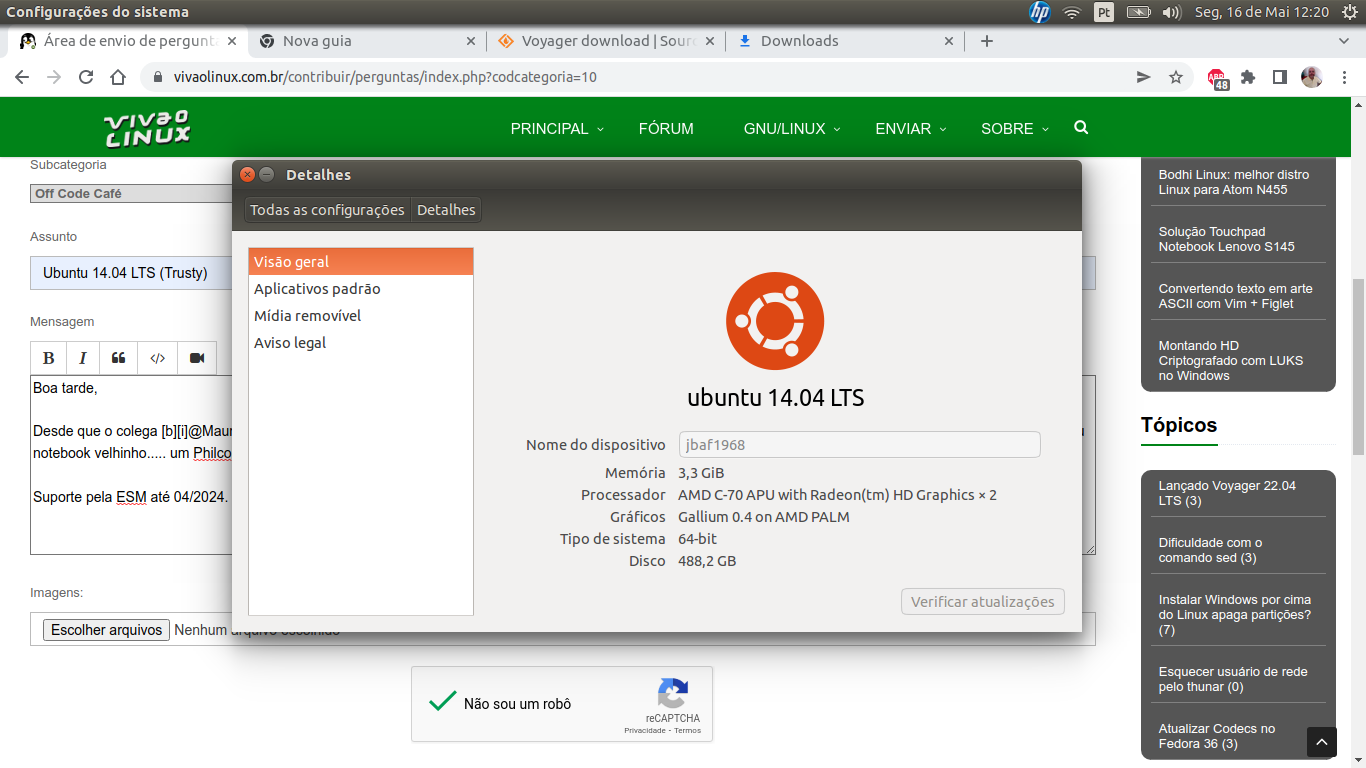
Task: Click the Verificar atualizações button
Action: click(x=983, y=602)
